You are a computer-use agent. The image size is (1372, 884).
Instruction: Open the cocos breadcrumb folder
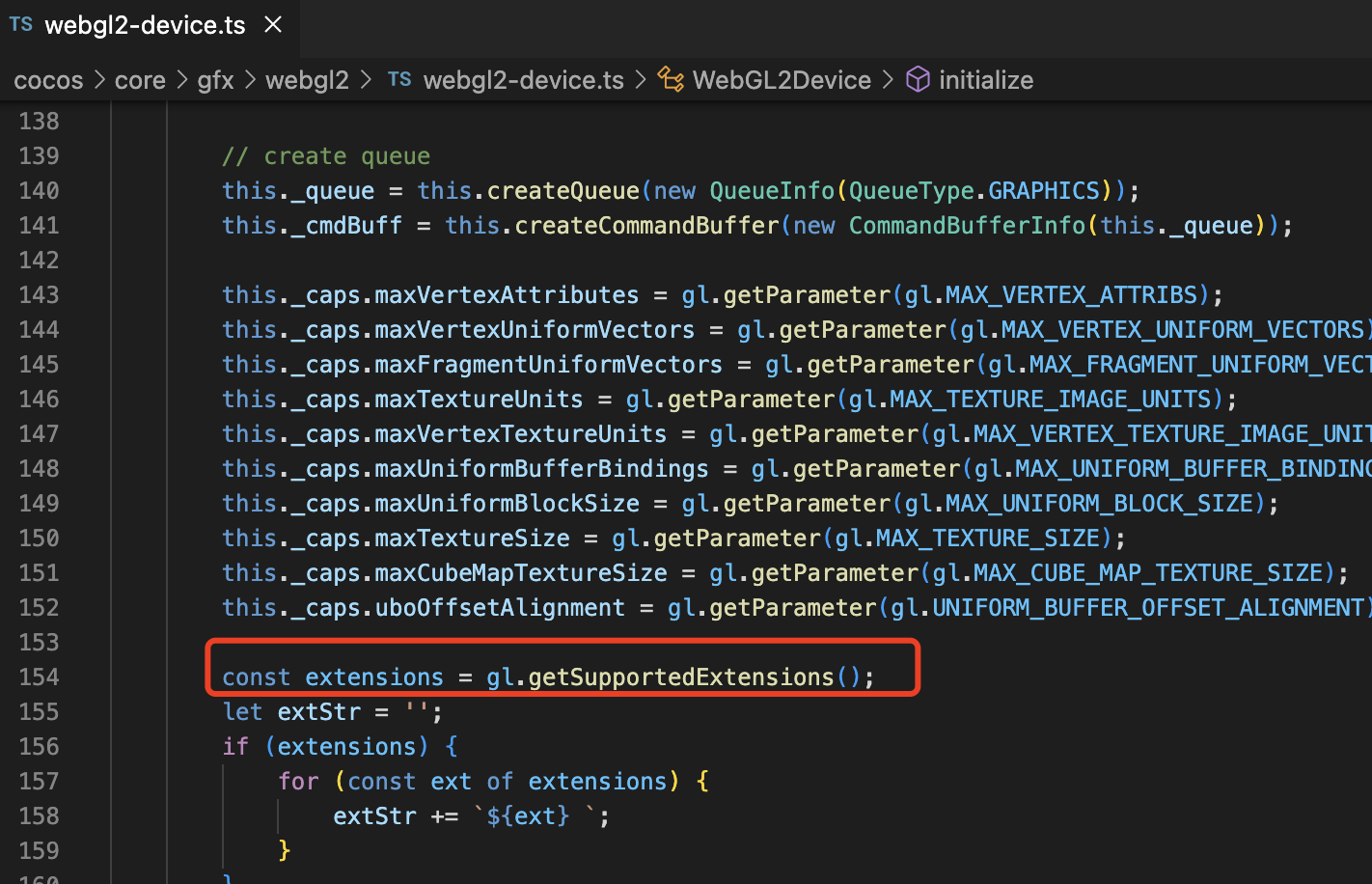tap(48, 80)
